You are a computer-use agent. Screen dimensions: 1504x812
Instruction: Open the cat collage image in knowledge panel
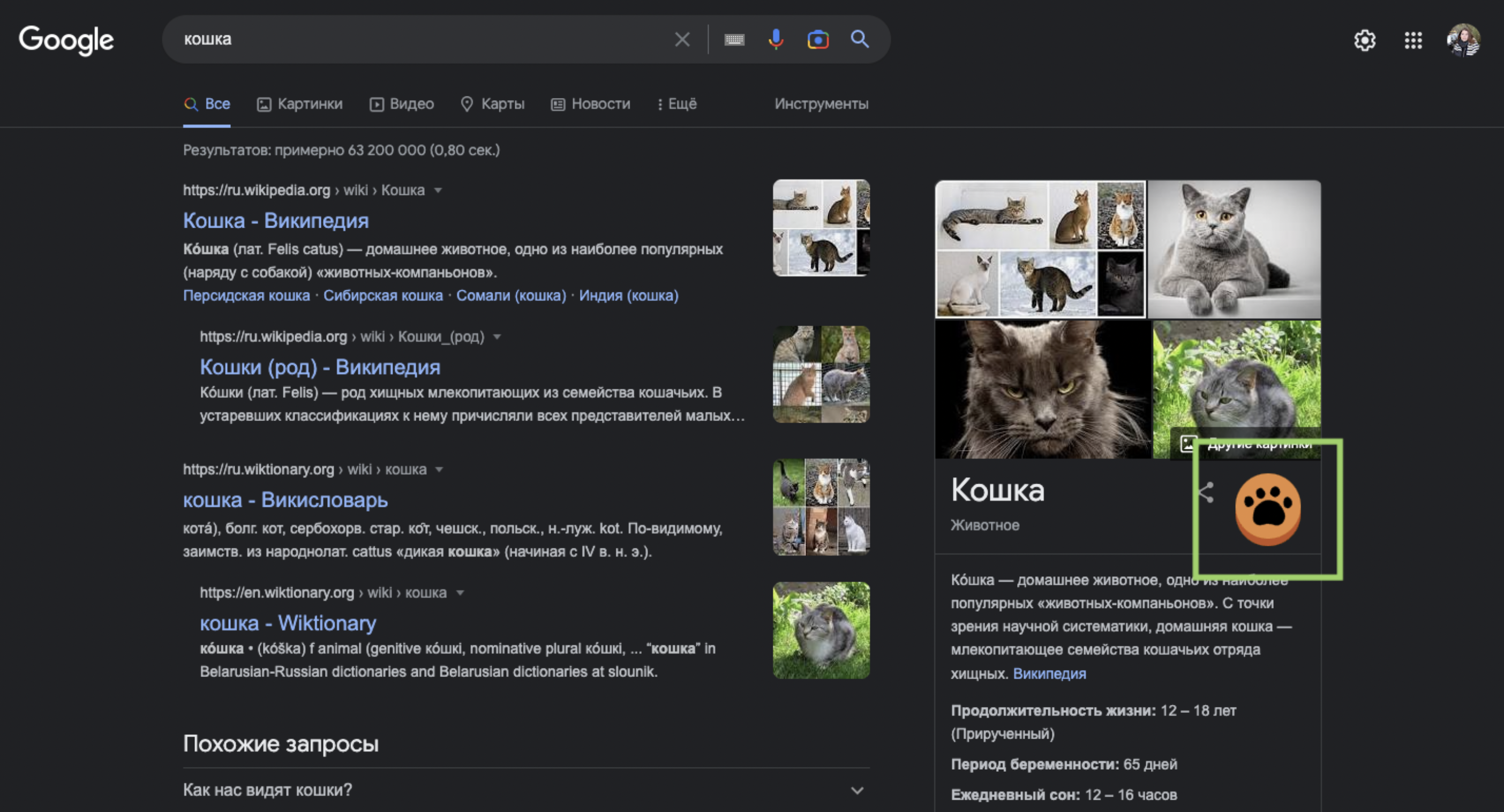point(1040,249)
